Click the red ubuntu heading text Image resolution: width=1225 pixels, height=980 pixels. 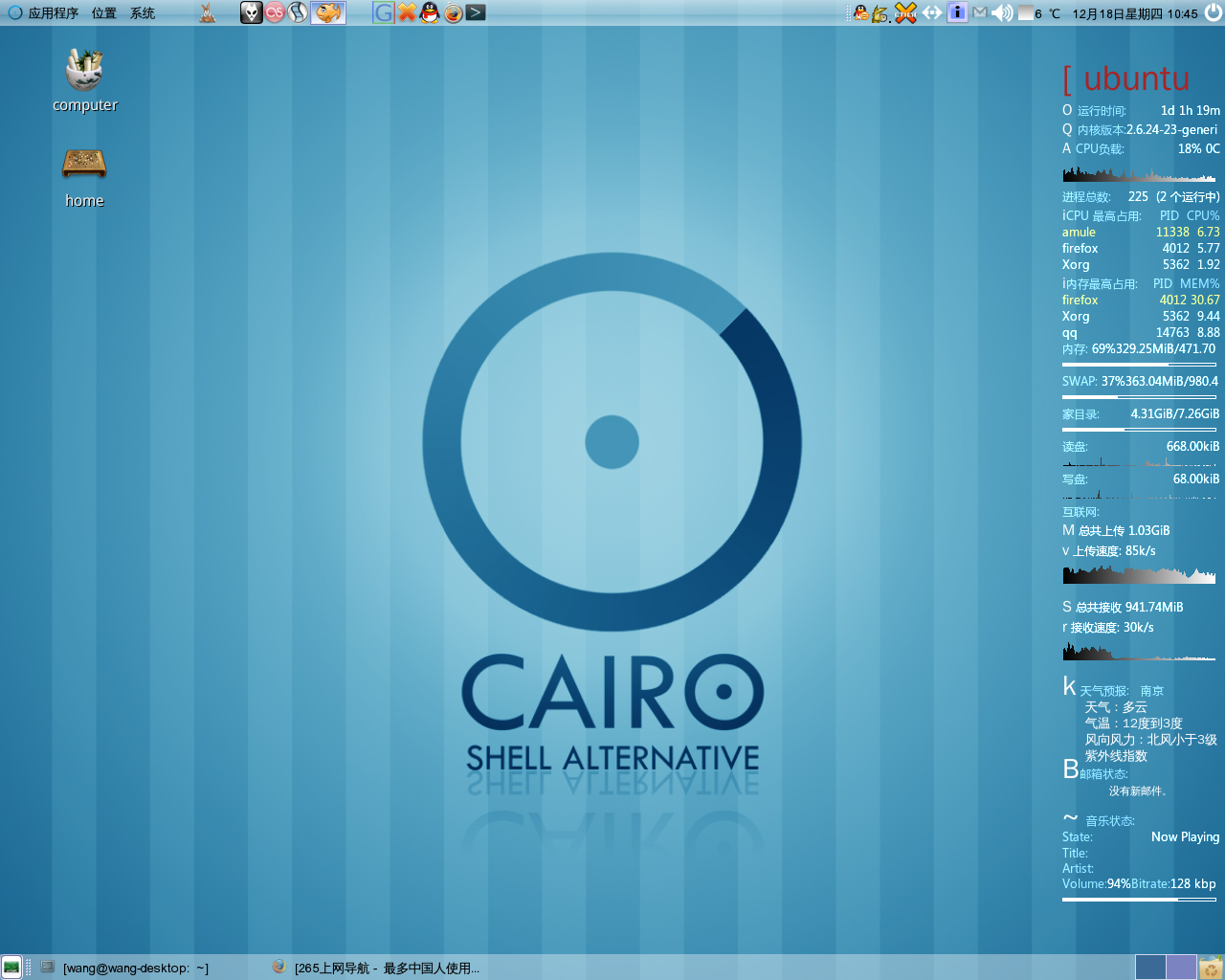pyautogui.click(x=1137, y=78)
